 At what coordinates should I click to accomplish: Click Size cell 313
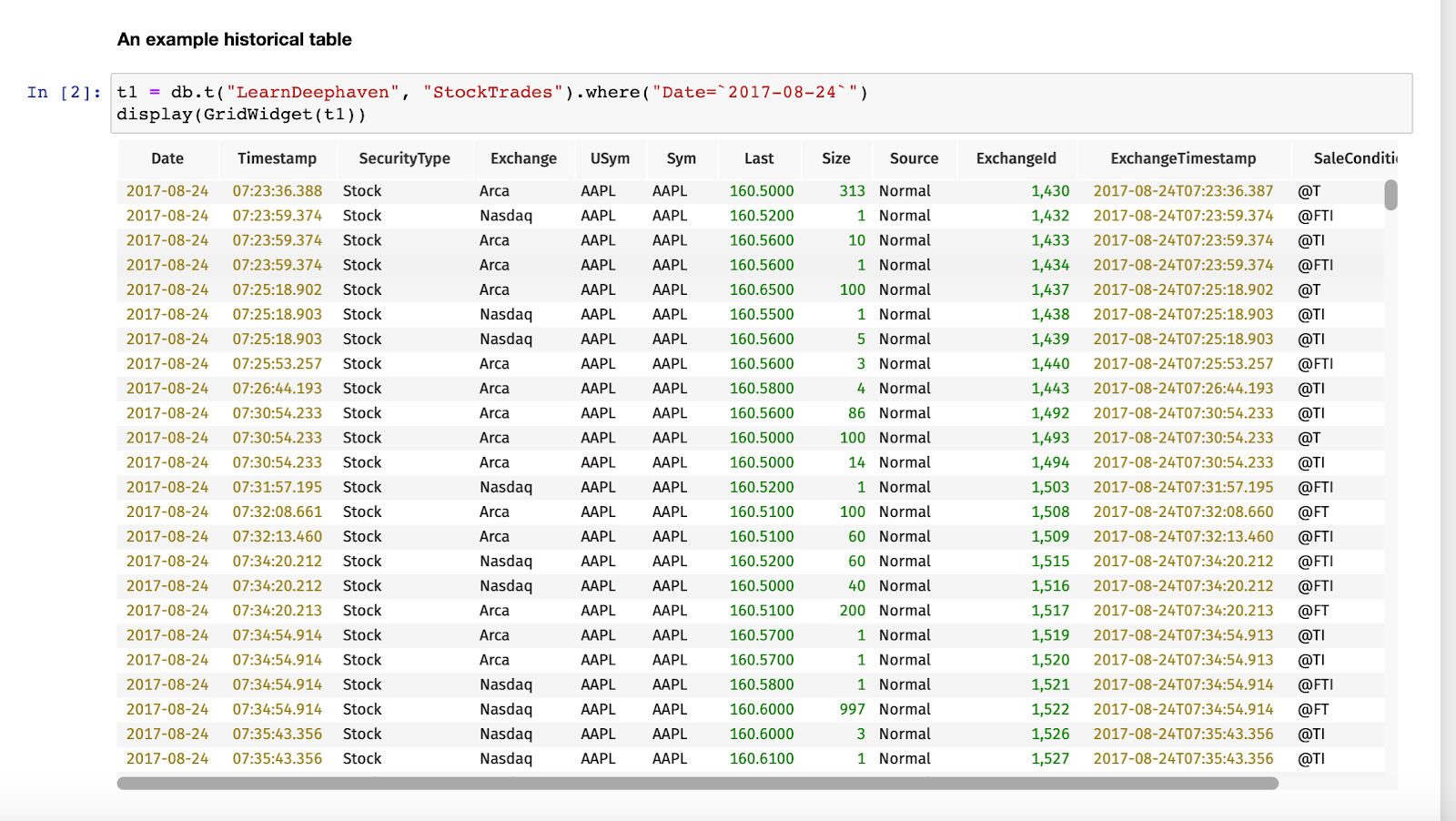click(x=853, y=191)
